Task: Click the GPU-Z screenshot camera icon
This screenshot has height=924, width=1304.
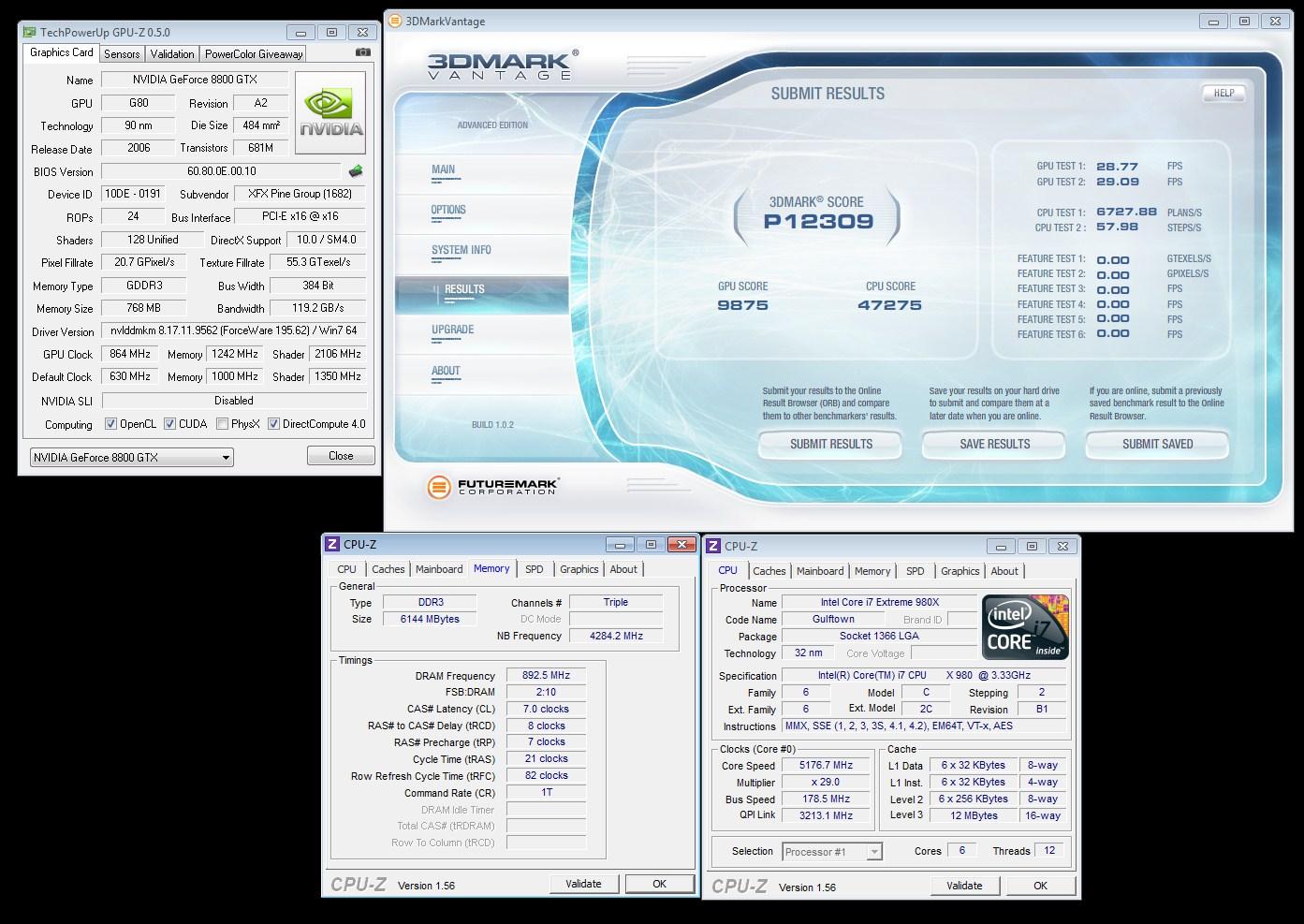Action: click(x=363, y=52)
